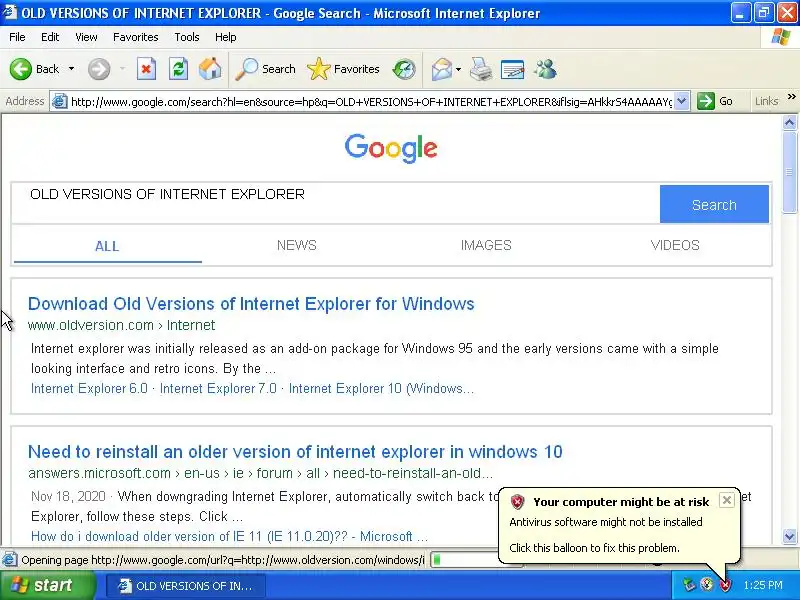
Task: Open the File menu
Action: [17, 37]
